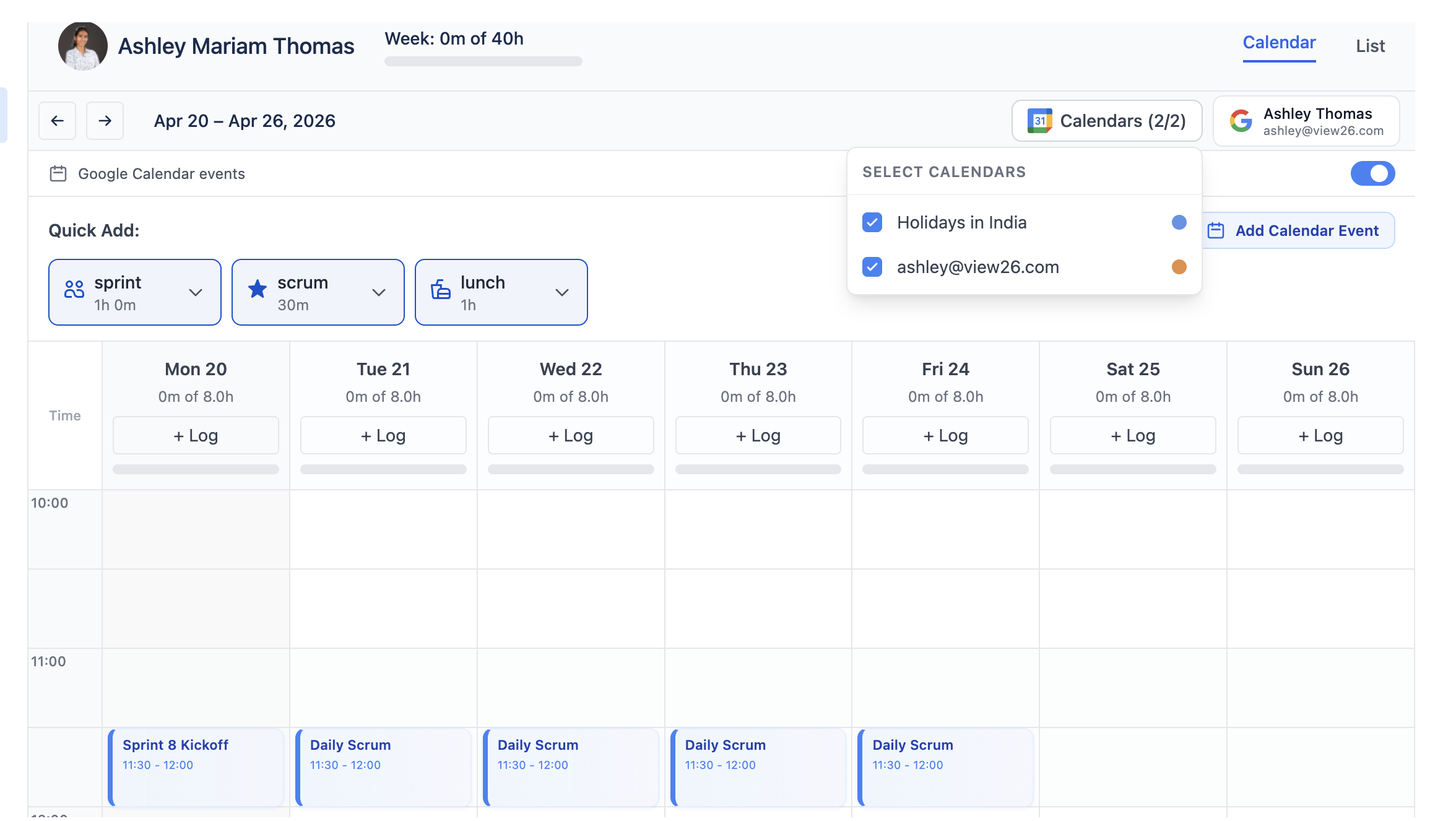Log time for Tue 21
The image size is (1456, 821).
383,435
